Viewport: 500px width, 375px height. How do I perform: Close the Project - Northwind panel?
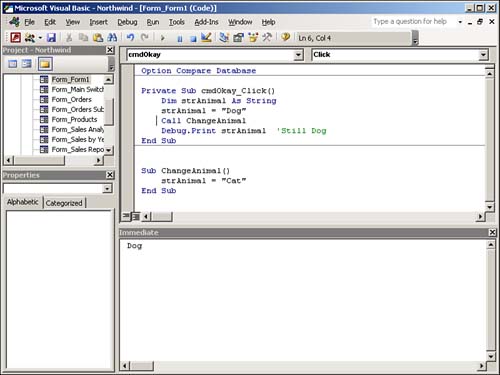pyautogui.click(x=110, y=50)
